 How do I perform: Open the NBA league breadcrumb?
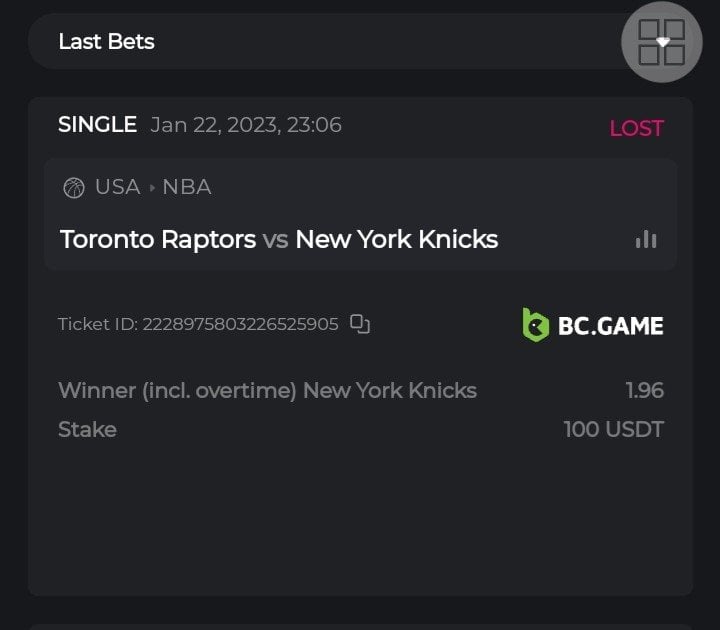pos(187,188)
